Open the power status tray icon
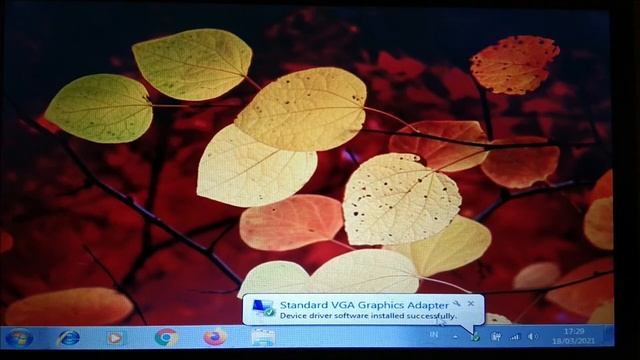 click(x=496, y=336)
